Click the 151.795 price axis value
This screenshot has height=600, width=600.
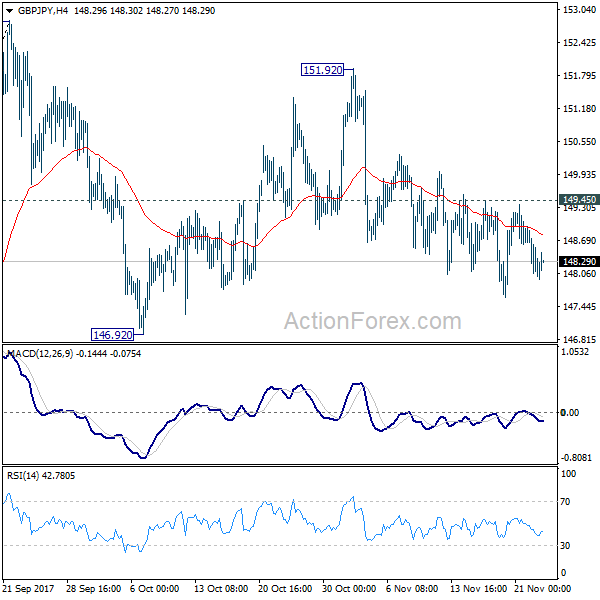tap(579, 76)
